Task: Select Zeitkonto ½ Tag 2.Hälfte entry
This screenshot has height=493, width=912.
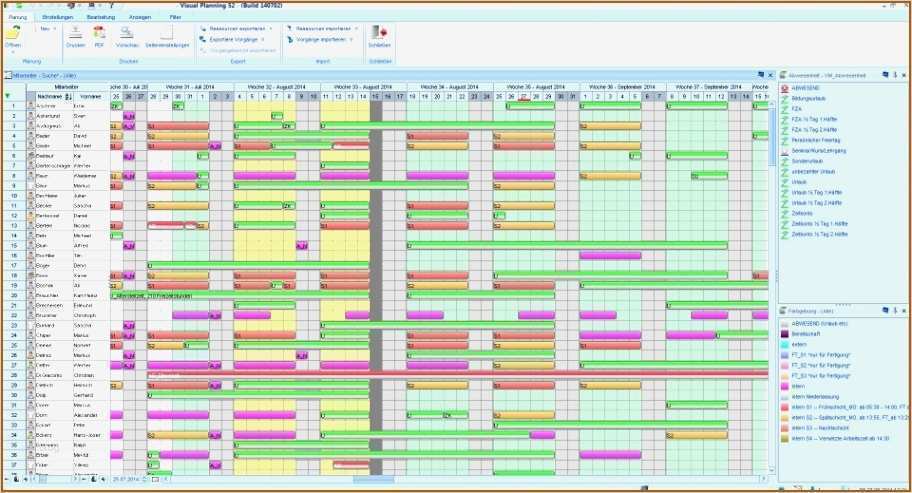Action: [820, 234]
